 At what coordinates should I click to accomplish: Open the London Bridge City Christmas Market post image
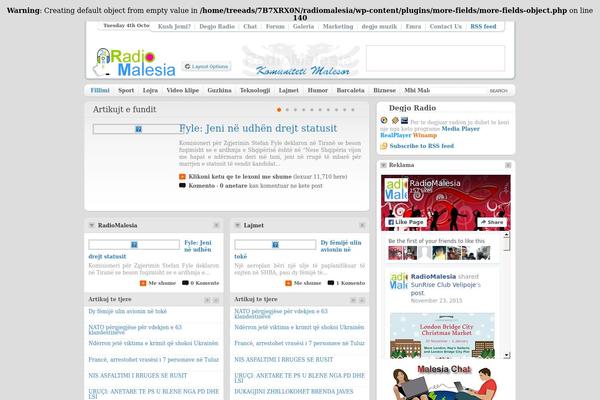coord(442,336)
